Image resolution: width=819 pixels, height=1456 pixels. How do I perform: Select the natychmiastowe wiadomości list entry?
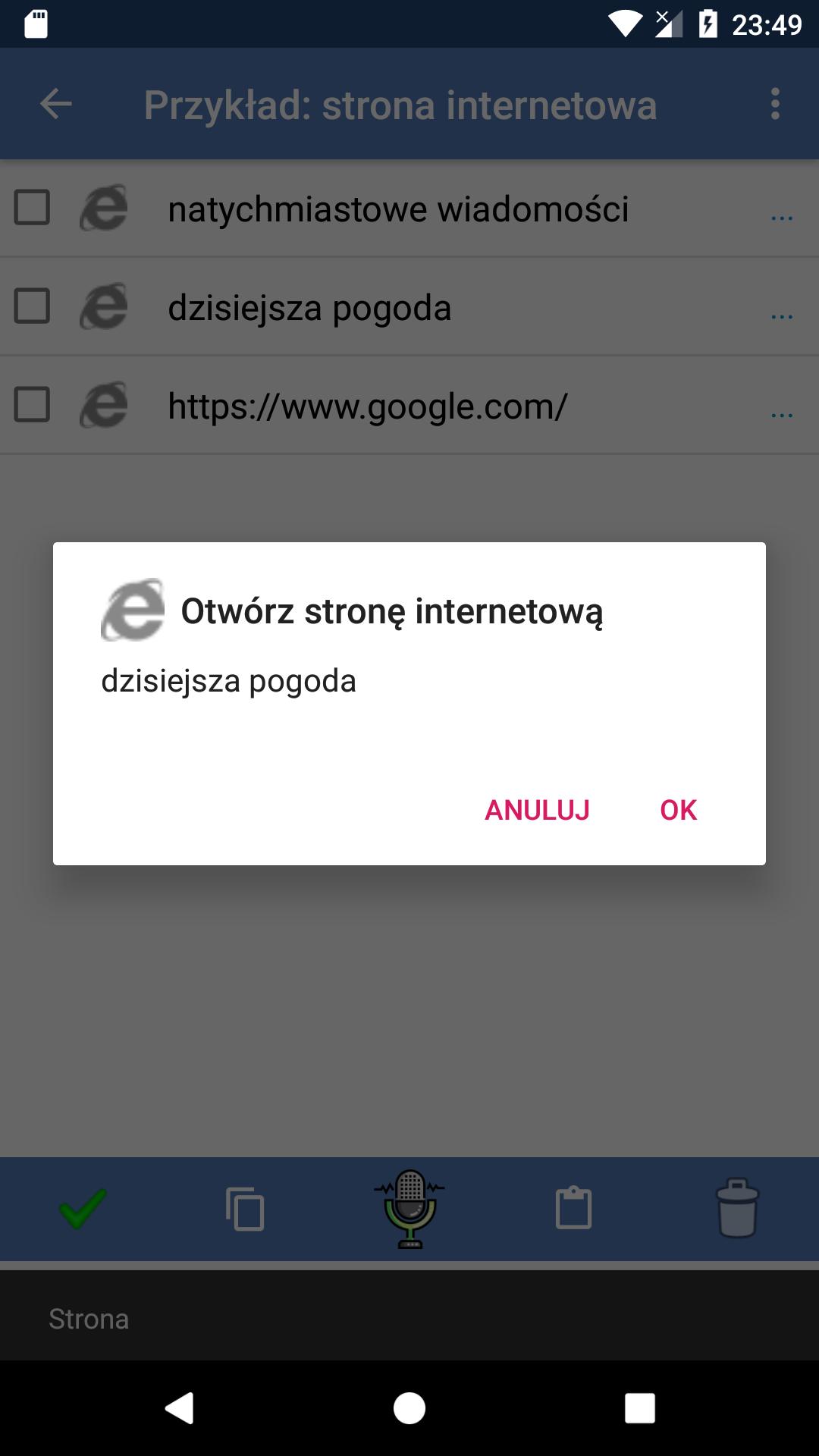coord(409,209)
